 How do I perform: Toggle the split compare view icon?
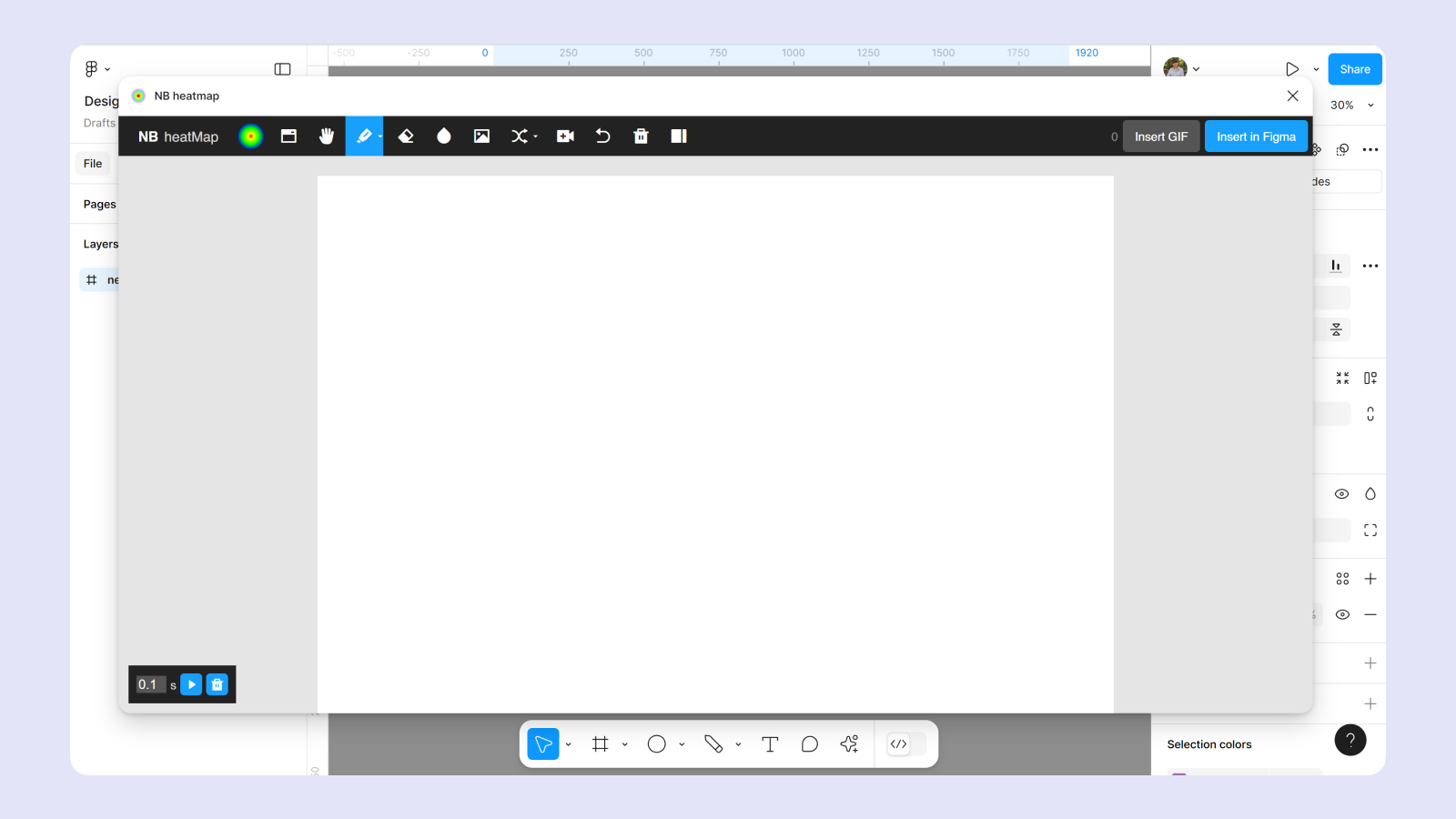[x=679, y=136]
